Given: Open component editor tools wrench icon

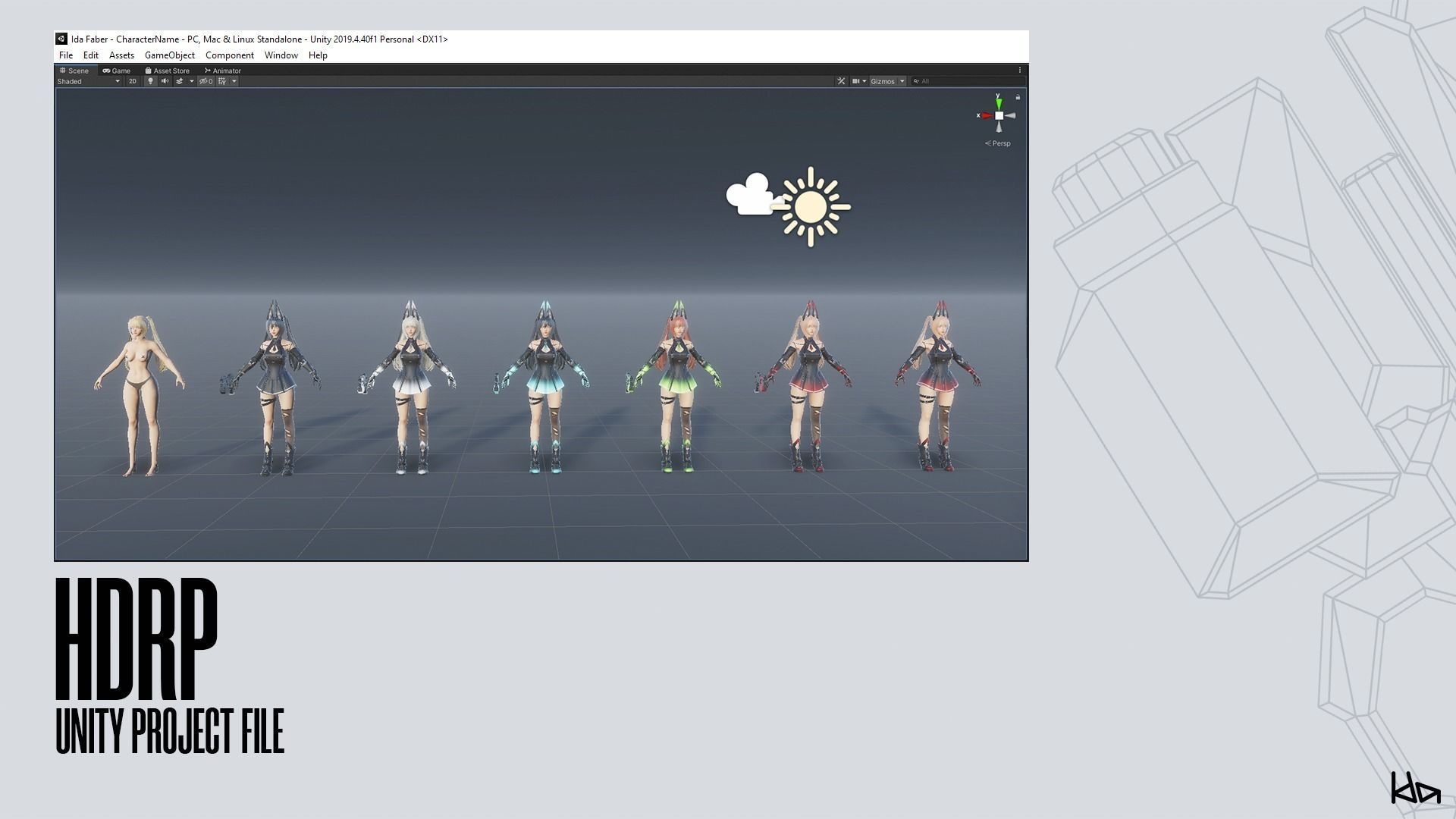Looking at the screenshot, I should (841, 81).
